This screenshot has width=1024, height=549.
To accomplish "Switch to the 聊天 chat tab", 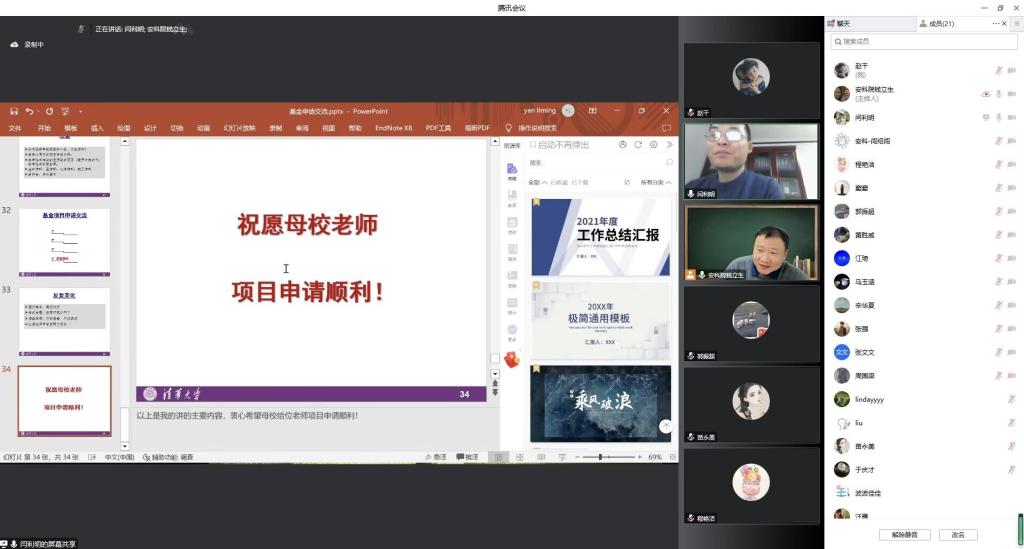I will click(841, 23).
